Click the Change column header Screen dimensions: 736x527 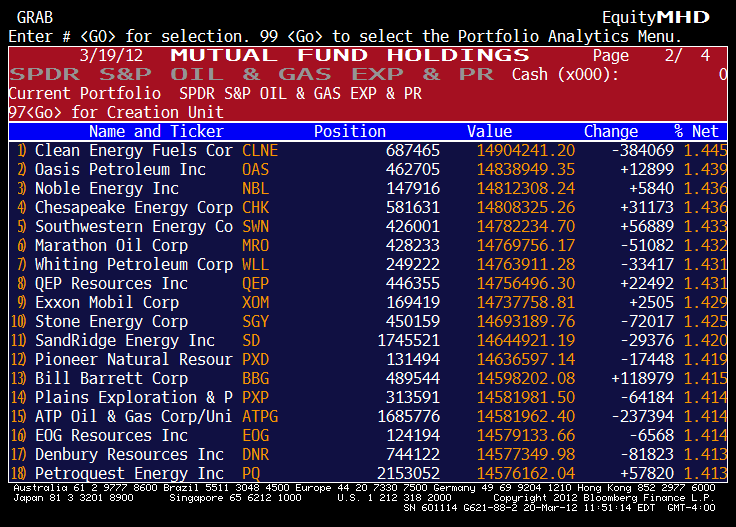(x=611, y=131)
